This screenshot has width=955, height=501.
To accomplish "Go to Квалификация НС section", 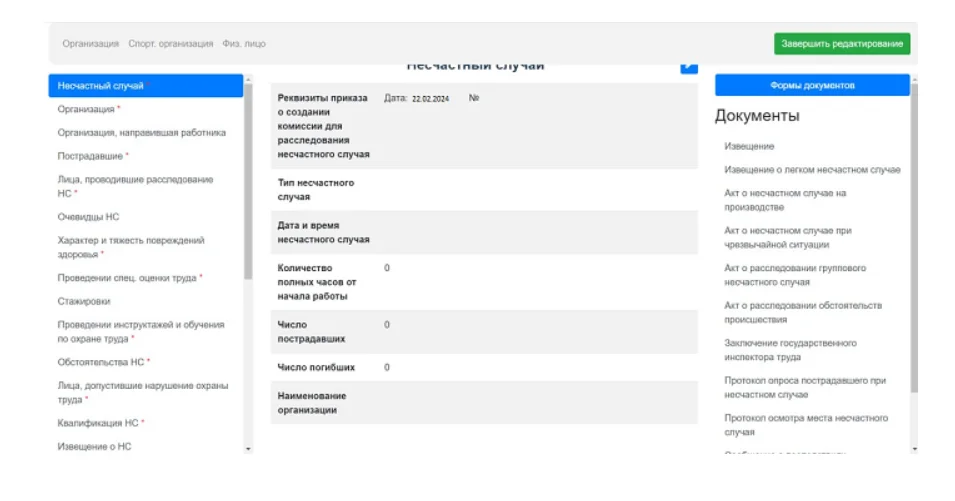I will point(100,423).
